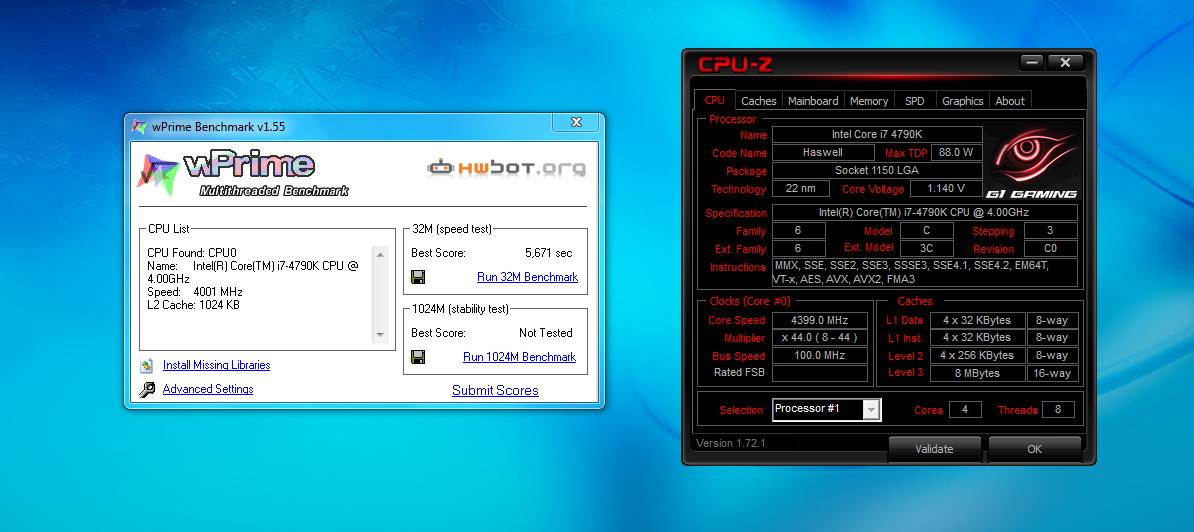Click the Cores value 4
Viewport: 1194px width, 532px height.
tap(966, 409)
